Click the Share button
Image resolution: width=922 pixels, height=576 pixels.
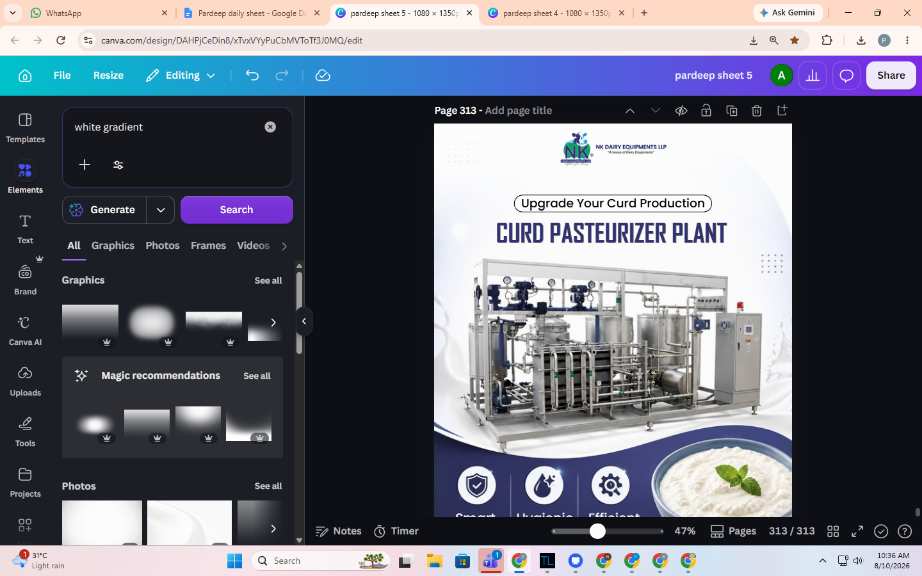tap(891, 75)
